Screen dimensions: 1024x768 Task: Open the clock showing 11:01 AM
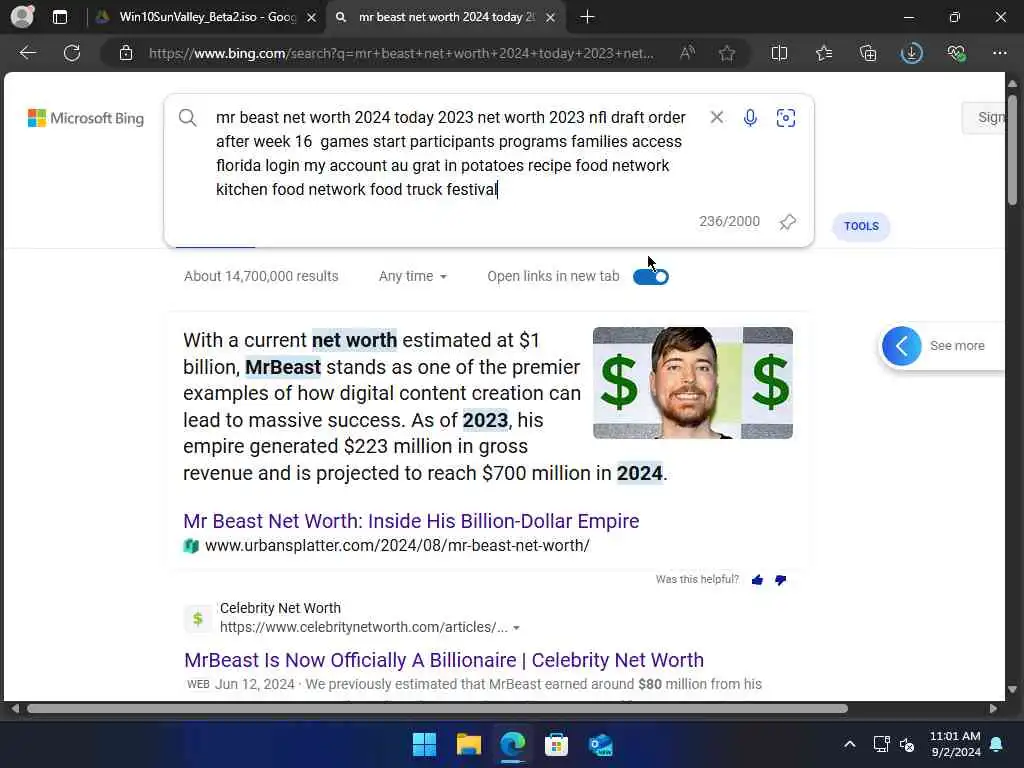click(955, 744)
